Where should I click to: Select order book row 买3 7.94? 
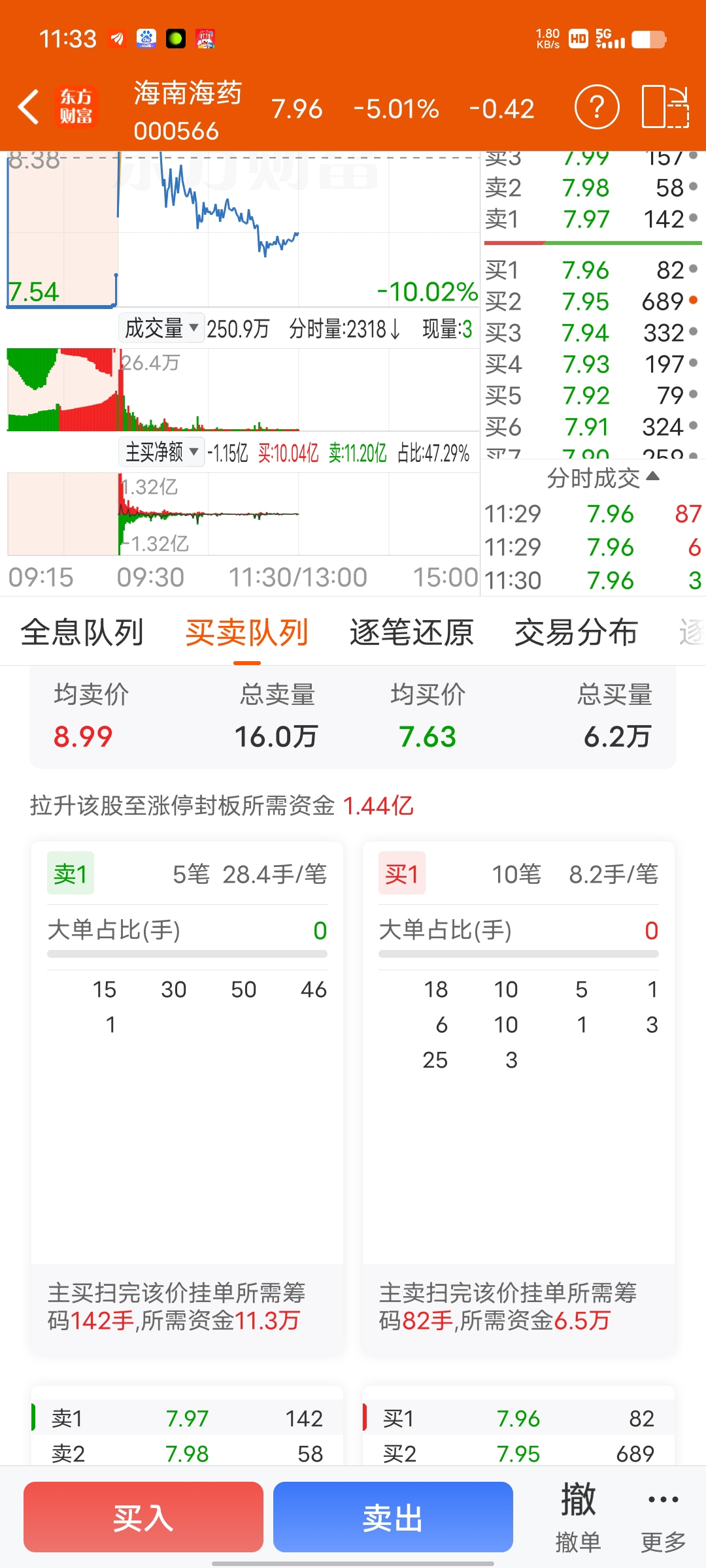click(592, 333)
